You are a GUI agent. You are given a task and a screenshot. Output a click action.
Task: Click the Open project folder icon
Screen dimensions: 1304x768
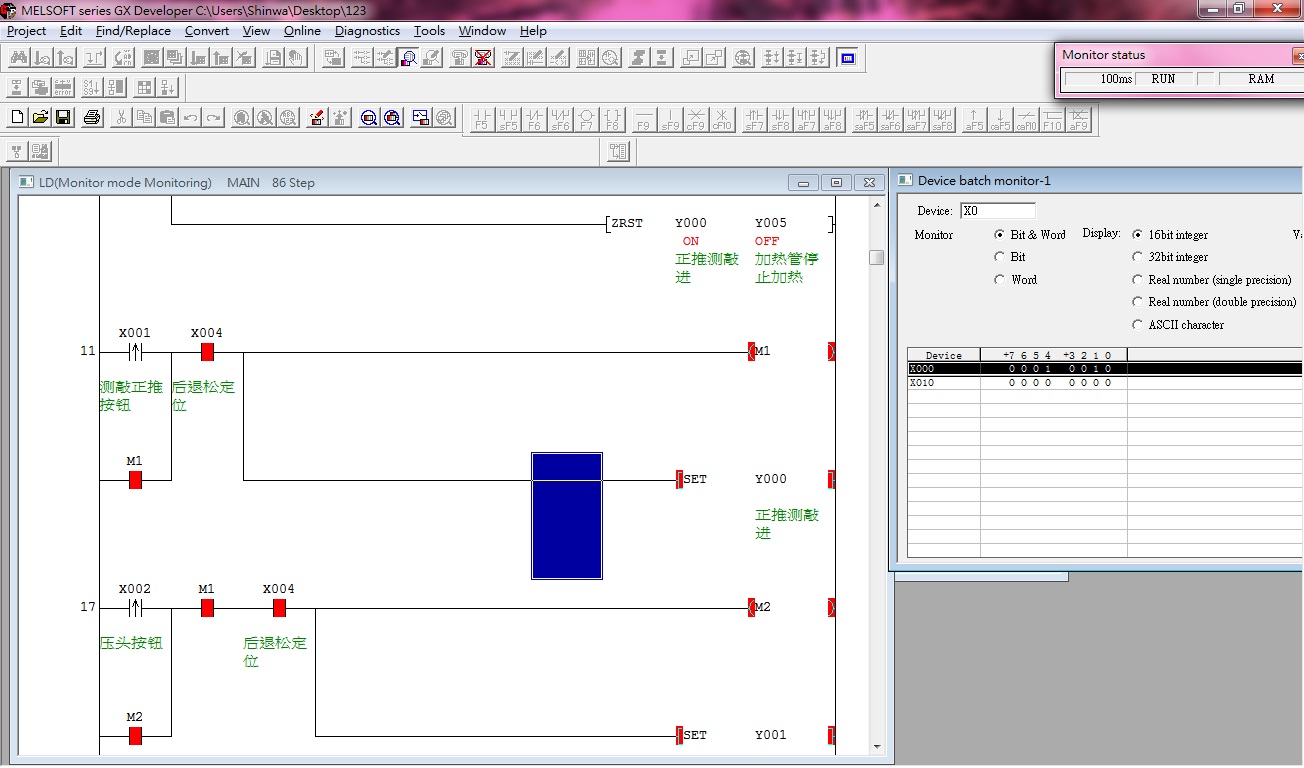pos(40,118)
